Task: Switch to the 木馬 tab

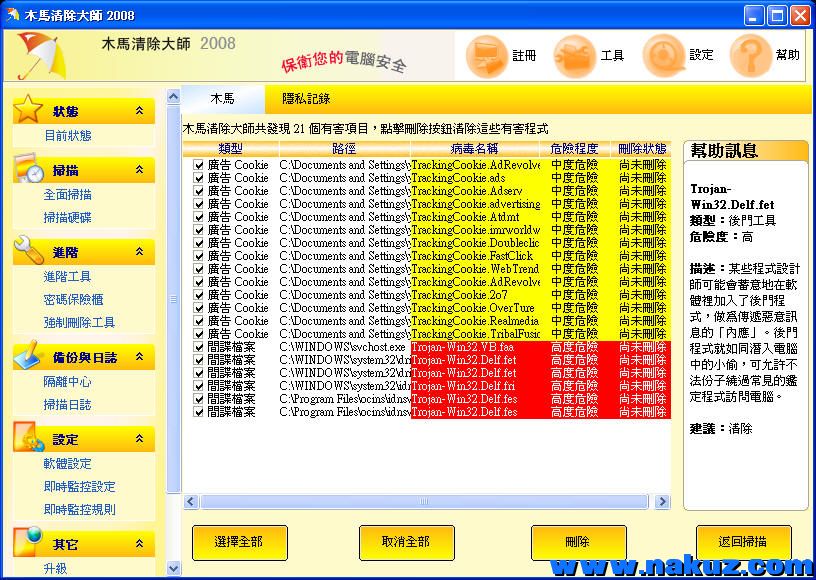Action: click(x=223, y=99)
